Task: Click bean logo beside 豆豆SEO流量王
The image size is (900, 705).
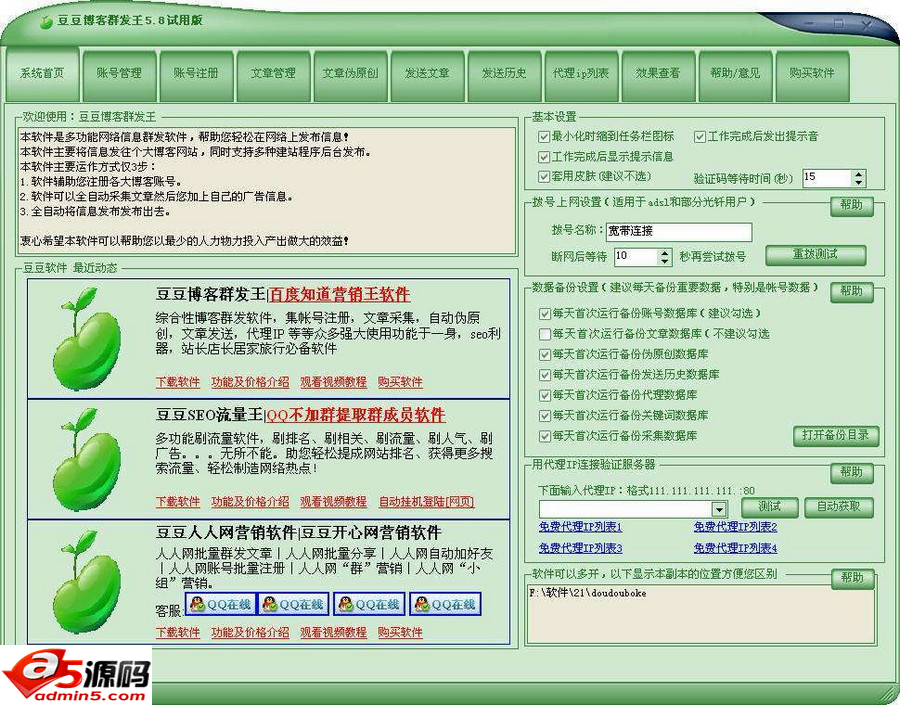Action: [86, 459]
